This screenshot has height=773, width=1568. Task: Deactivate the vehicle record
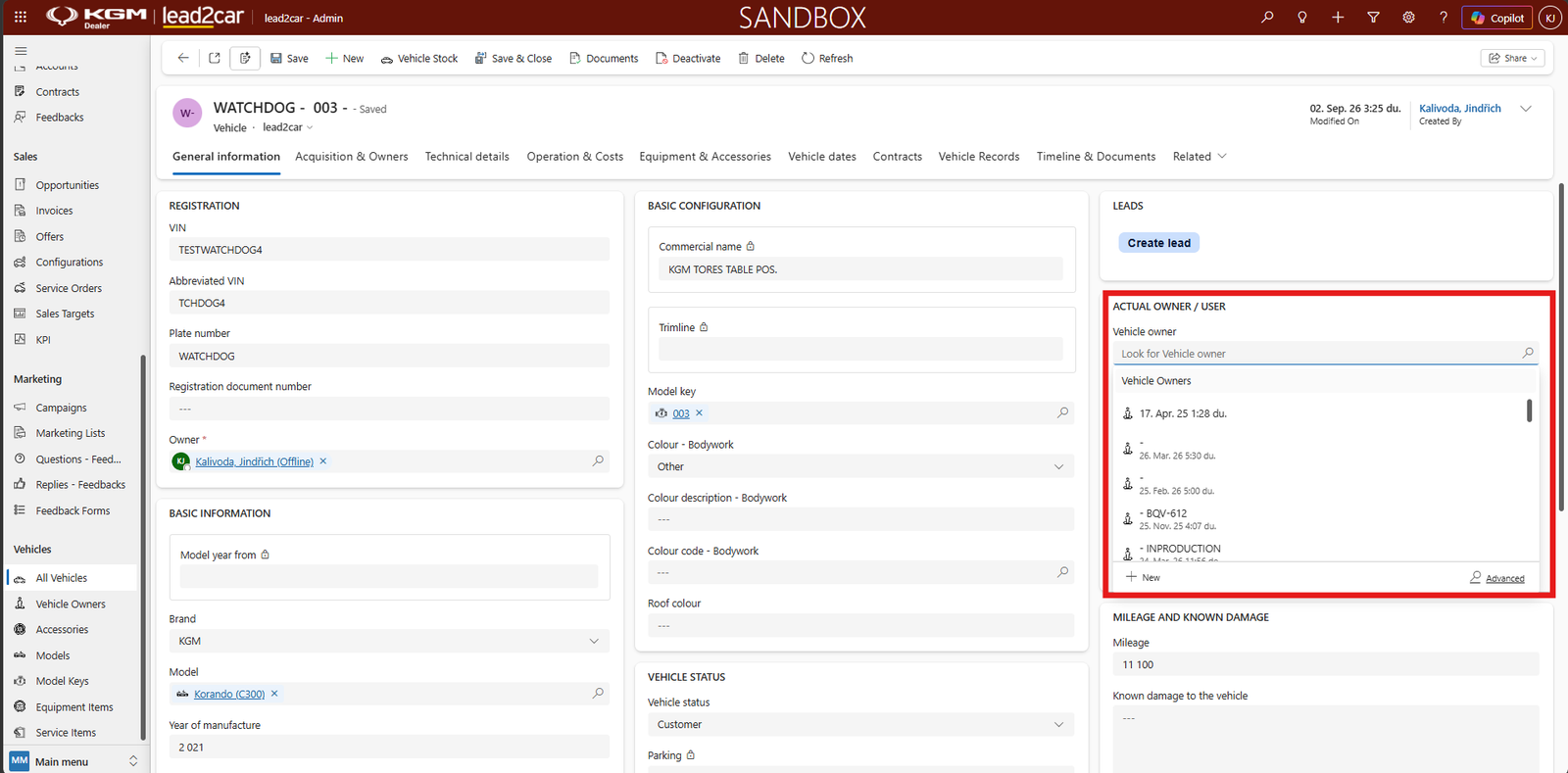coord(688,58)
